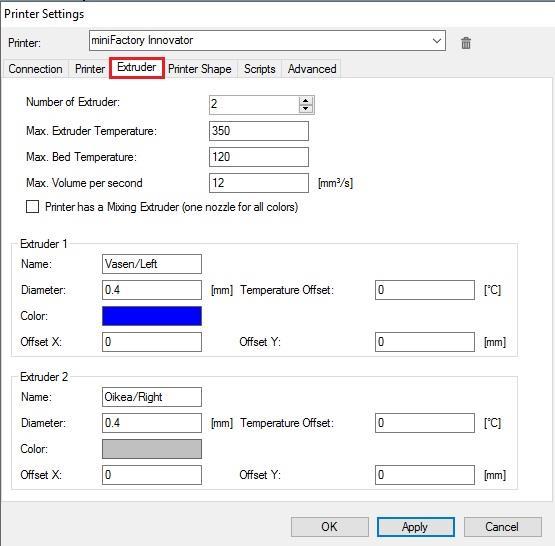Open the Printer Shape tab
This screenshot has height=546, width=555.
click(200, 69)
